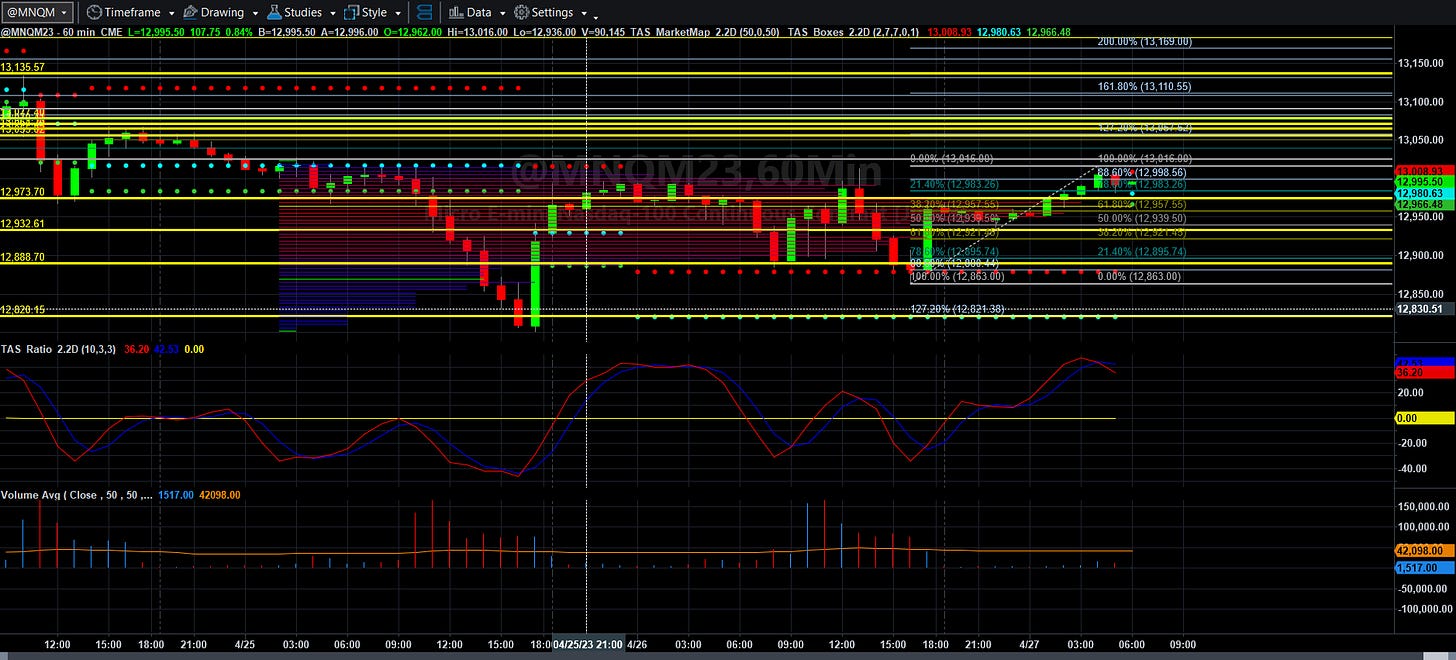Click the Studies flask icon

point(275,12)
